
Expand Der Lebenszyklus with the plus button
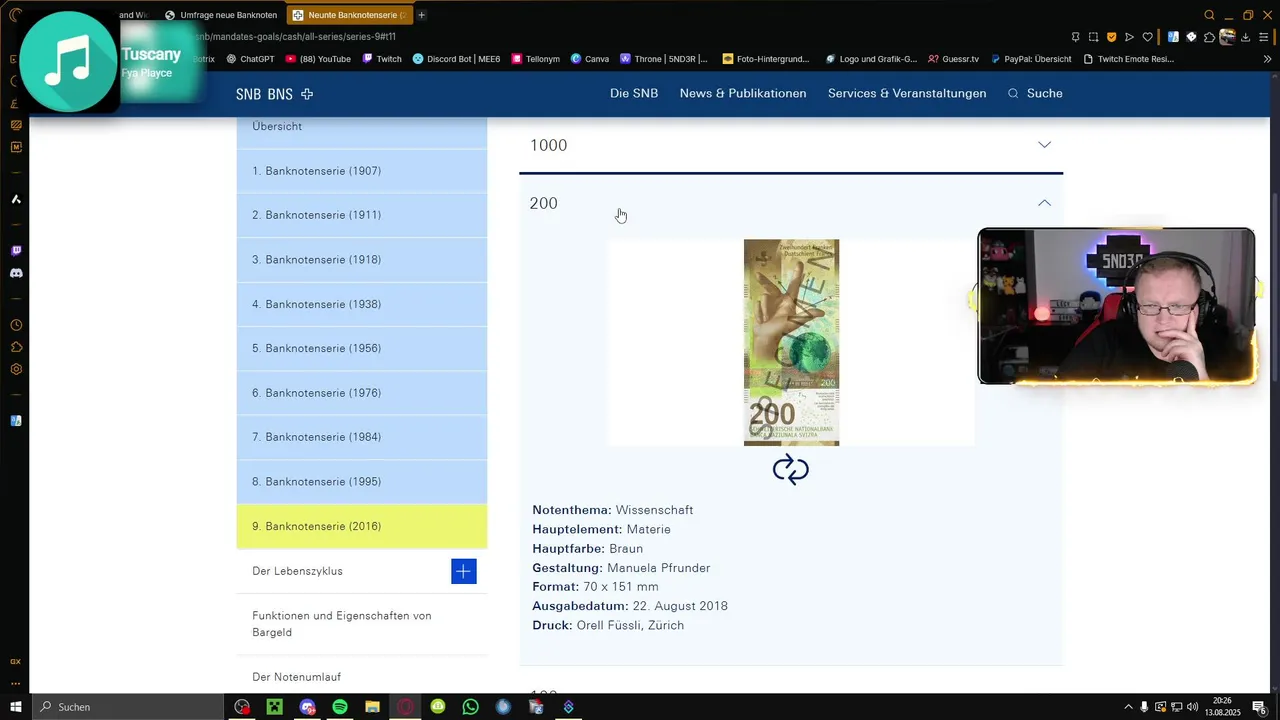(463, 571)
